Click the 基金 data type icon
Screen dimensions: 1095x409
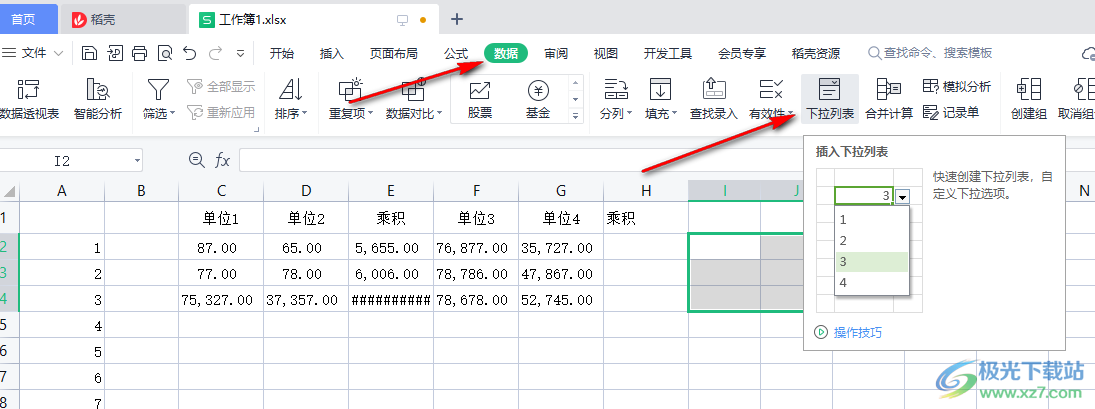tap(538, 89)
